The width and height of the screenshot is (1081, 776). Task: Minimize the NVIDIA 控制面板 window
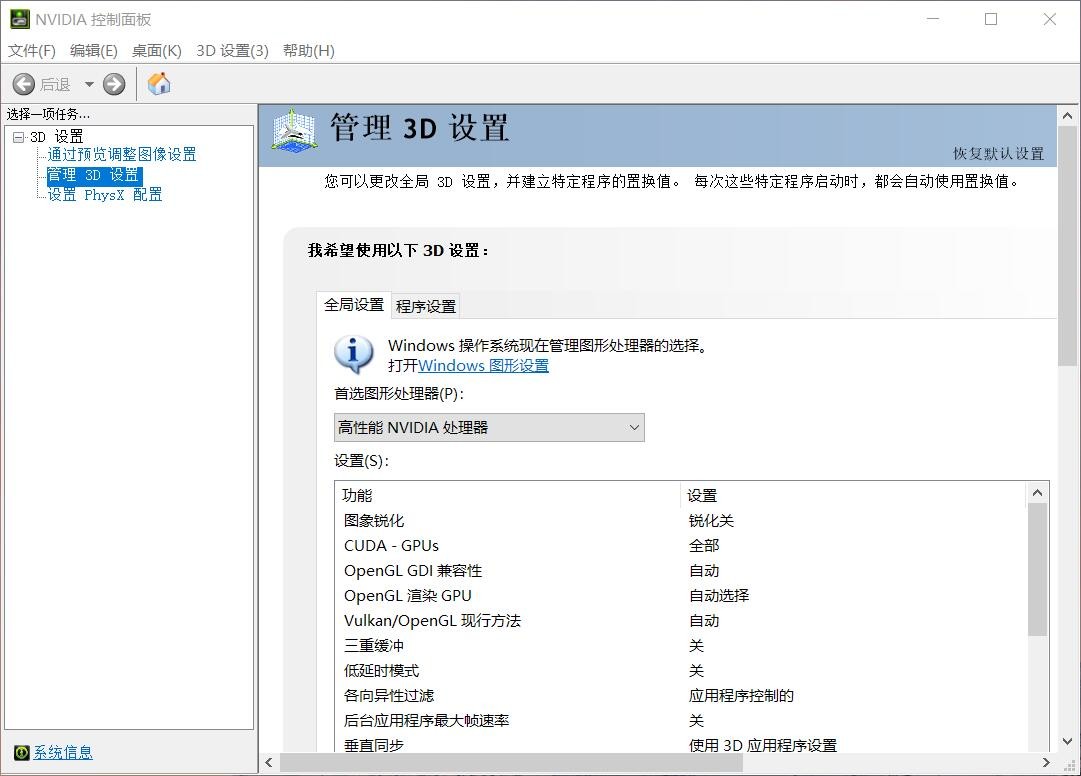(933, 19)
